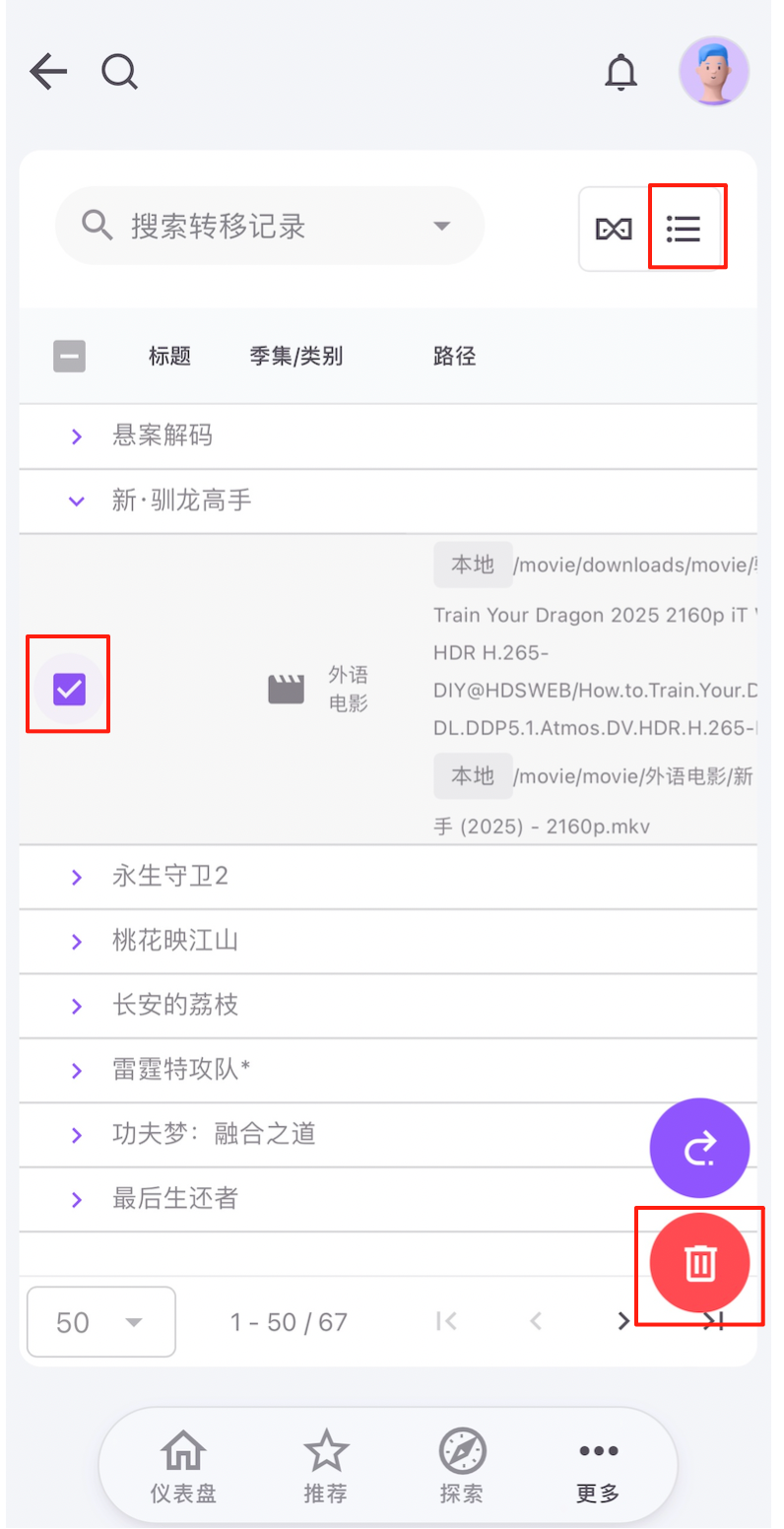
Task: Open search transfer records dropdown arrow
Action: 441,226
